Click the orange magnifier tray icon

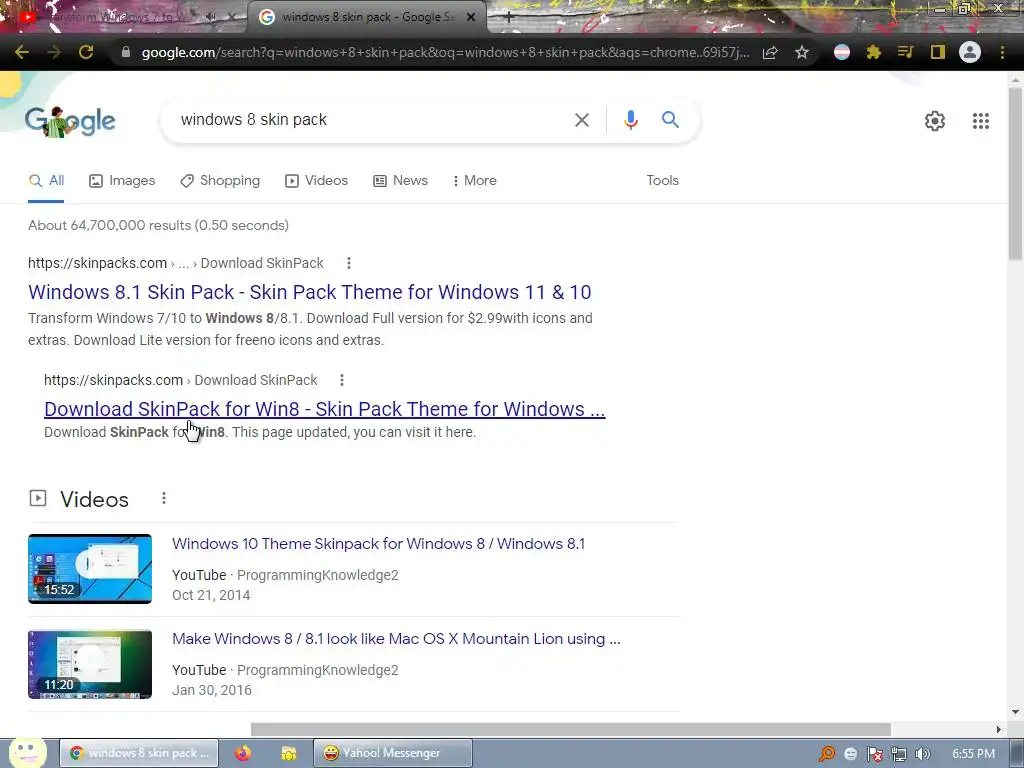click(x=827, y=754)
